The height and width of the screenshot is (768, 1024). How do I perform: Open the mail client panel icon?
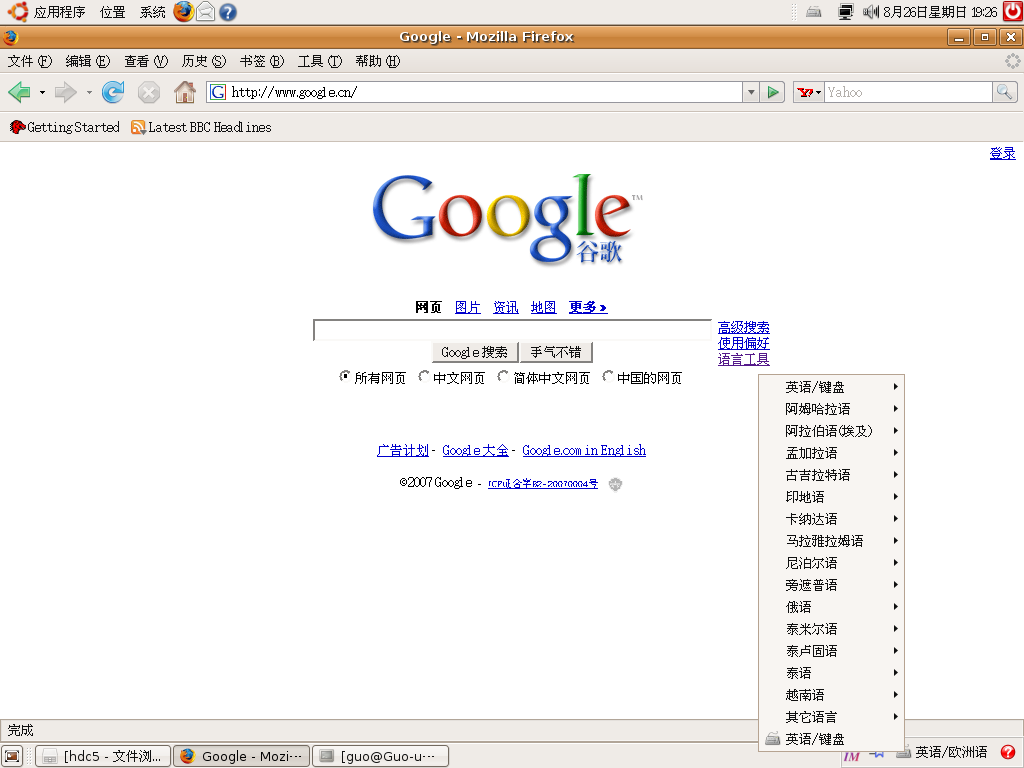click(x=206, y=12)
